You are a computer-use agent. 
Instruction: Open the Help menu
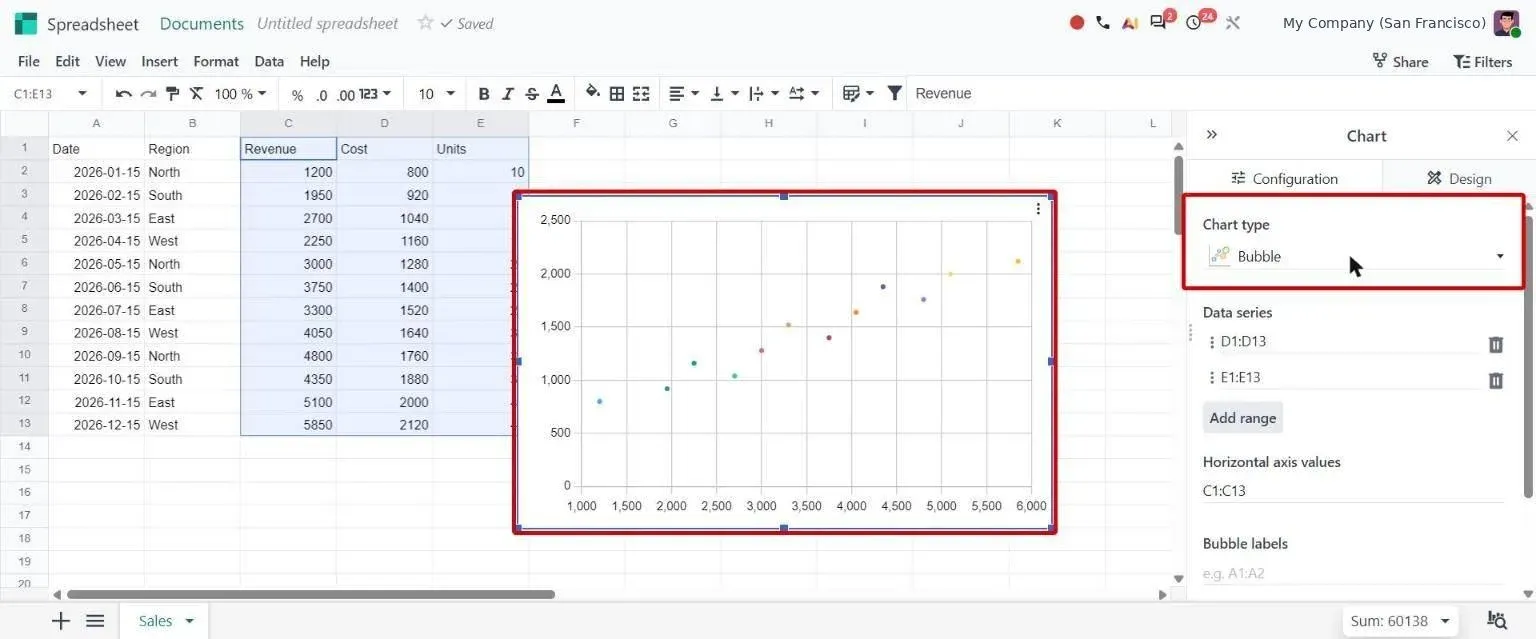click(x=314, y=61)
